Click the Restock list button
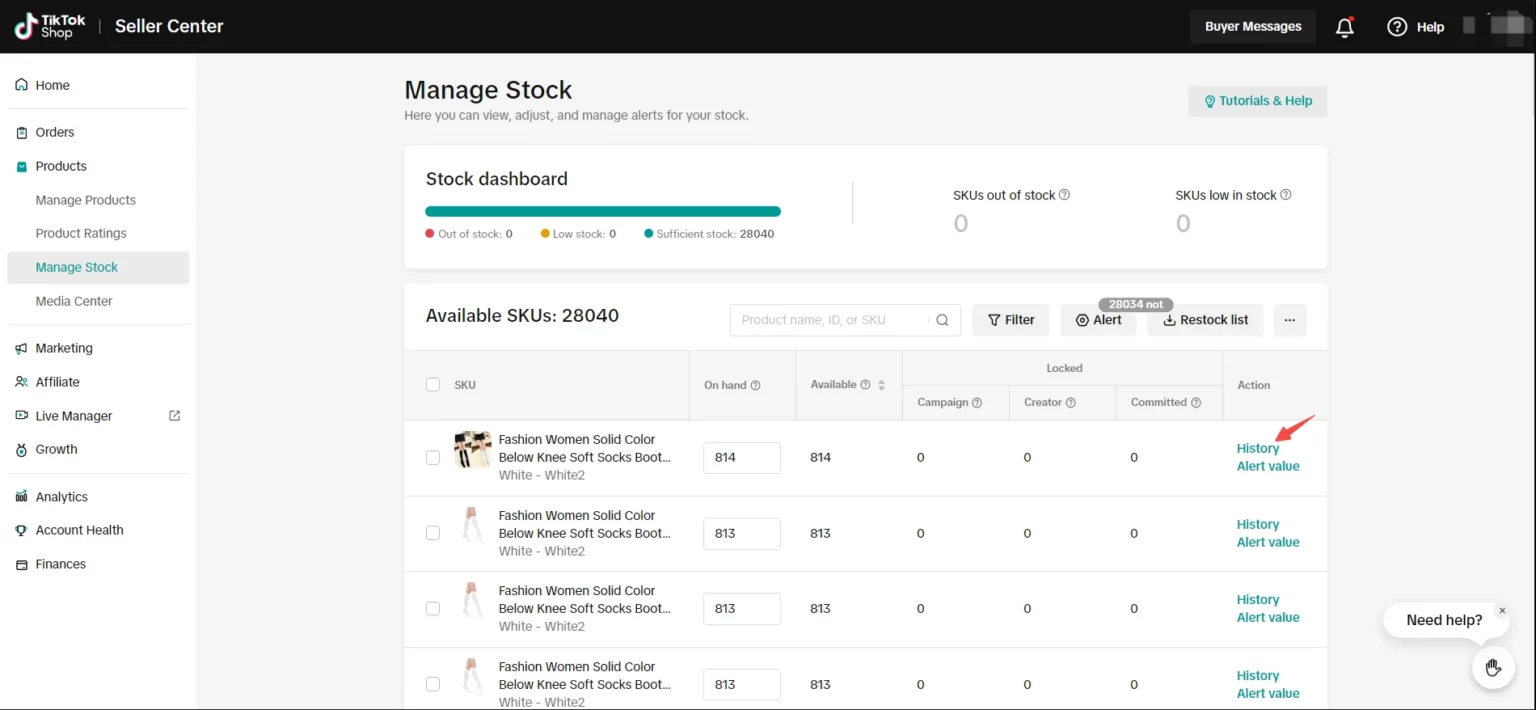1536x710 pixels. click(x=1205, y=320)
